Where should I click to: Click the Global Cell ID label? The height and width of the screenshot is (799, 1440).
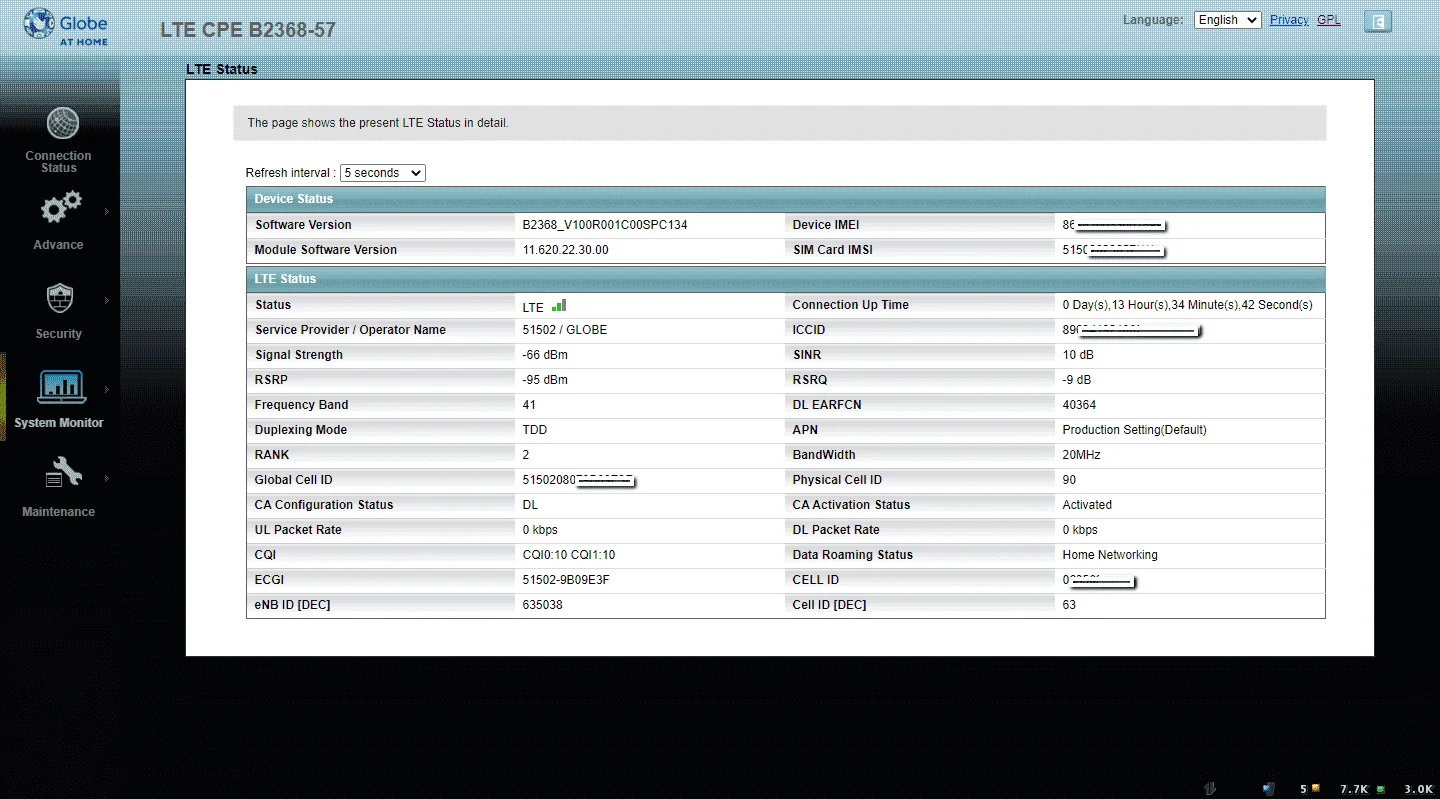293,480
